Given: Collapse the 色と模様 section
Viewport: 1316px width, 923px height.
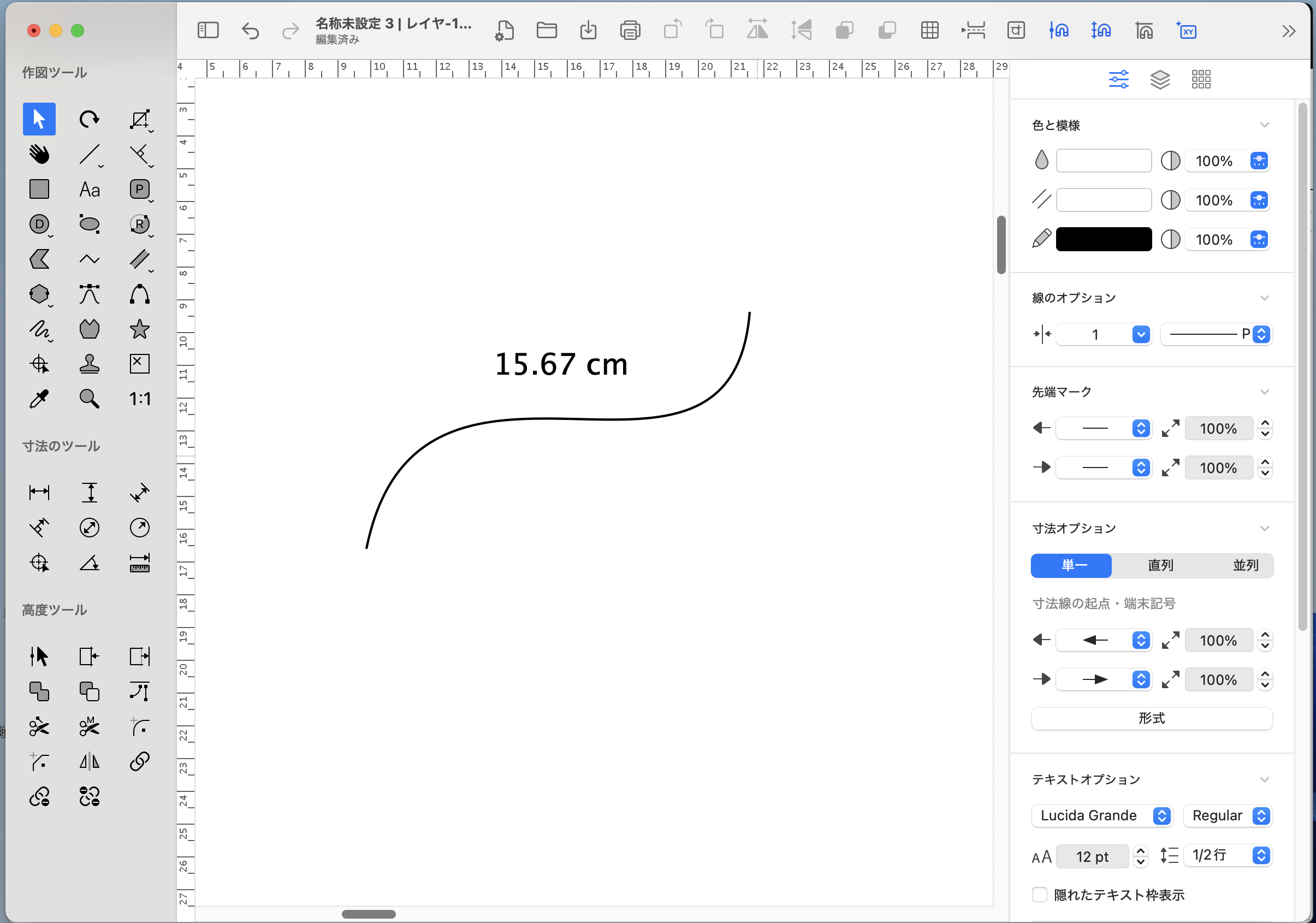Looking at the screenshot, I should tap(1264, 125).
